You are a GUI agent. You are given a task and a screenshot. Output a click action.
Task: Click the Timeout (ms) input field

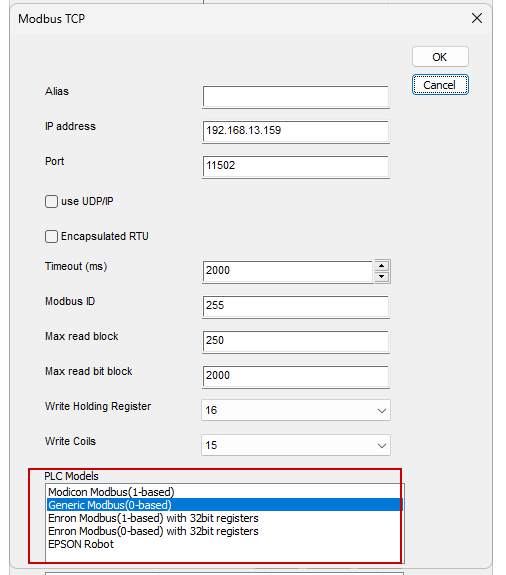(288, 271)
